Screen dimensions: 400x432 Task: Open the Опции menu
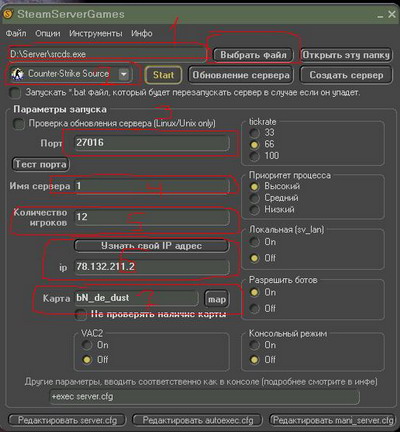tap(48, 33)
